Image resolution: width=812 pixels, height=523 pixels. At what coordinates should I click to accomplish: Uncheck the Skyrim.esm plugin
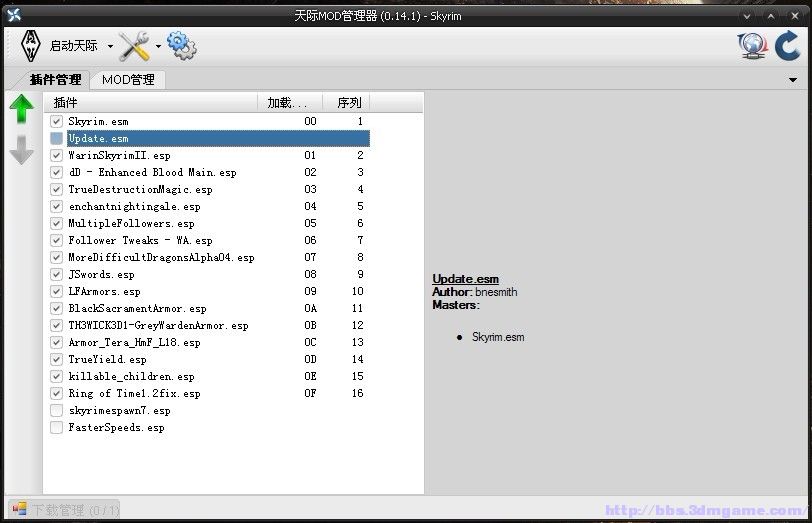pos(56,122)
